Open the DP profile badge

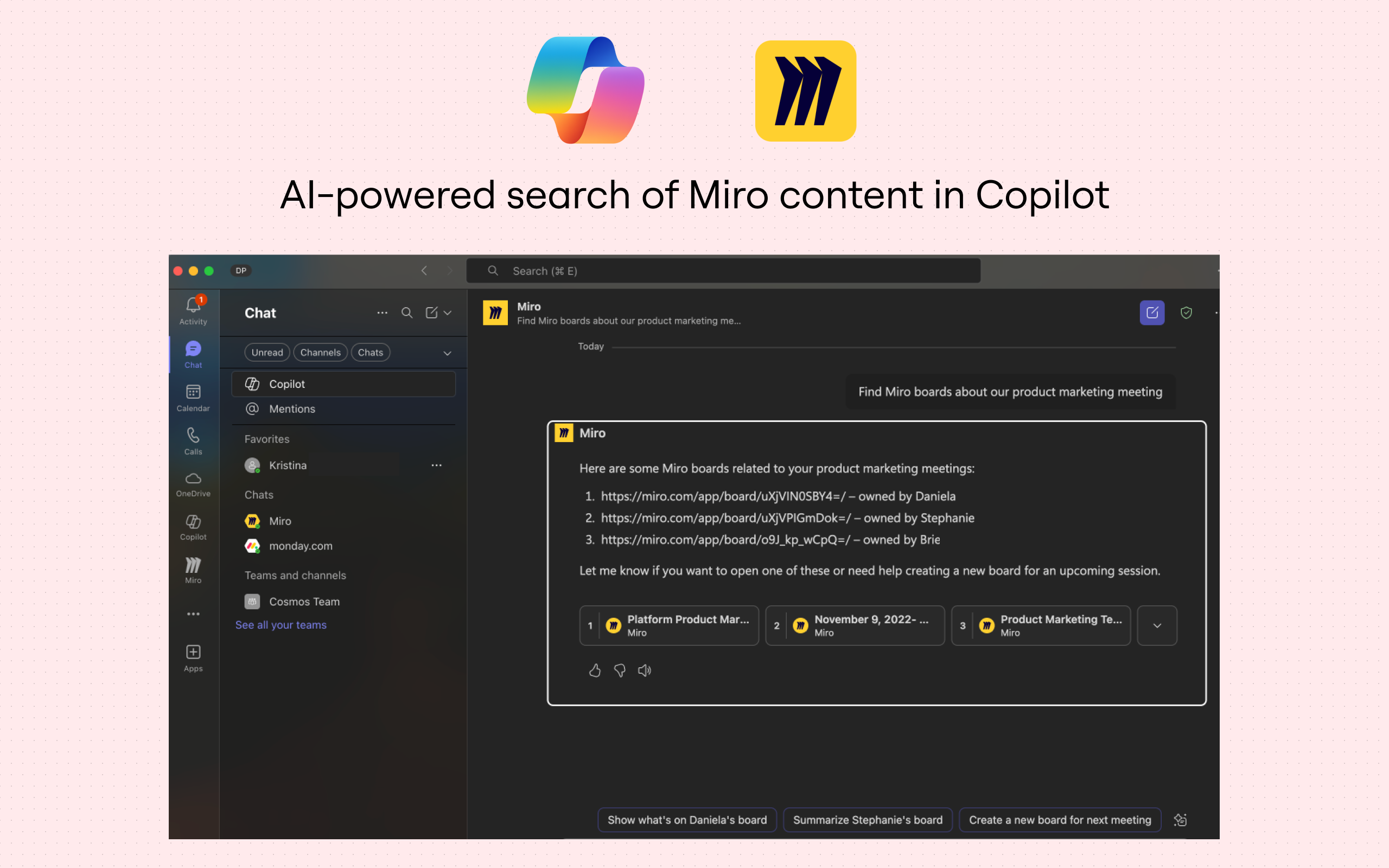241,270
